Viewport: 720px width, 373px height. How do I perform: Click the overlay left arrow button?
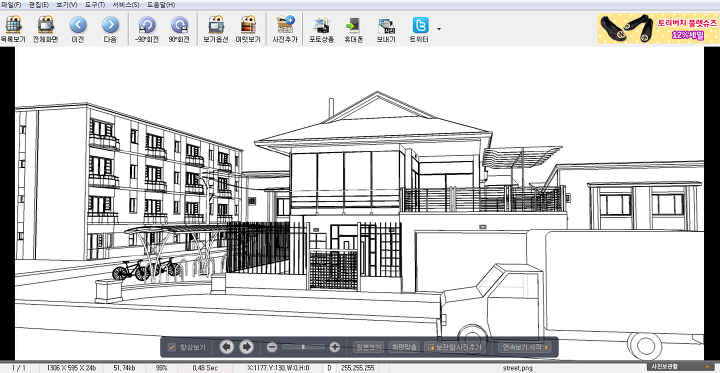[x=226, y=347]
